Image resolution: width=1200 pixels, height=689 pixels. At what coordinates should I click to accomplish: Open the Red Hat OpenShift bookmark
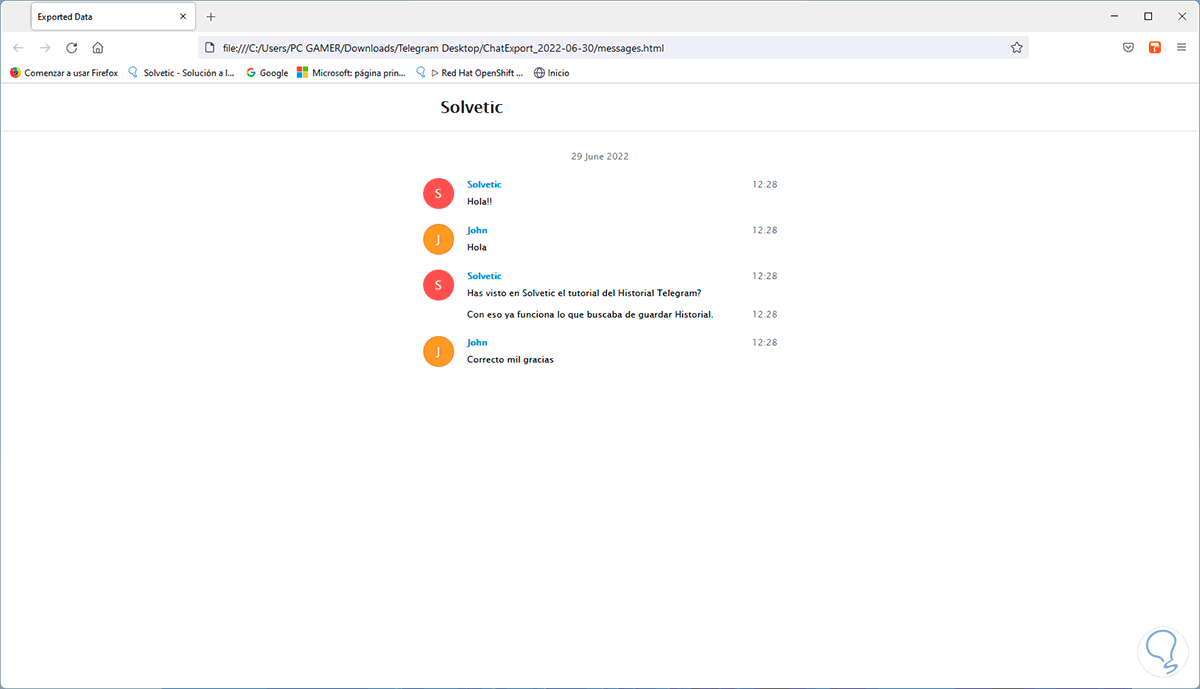[469, 73]
